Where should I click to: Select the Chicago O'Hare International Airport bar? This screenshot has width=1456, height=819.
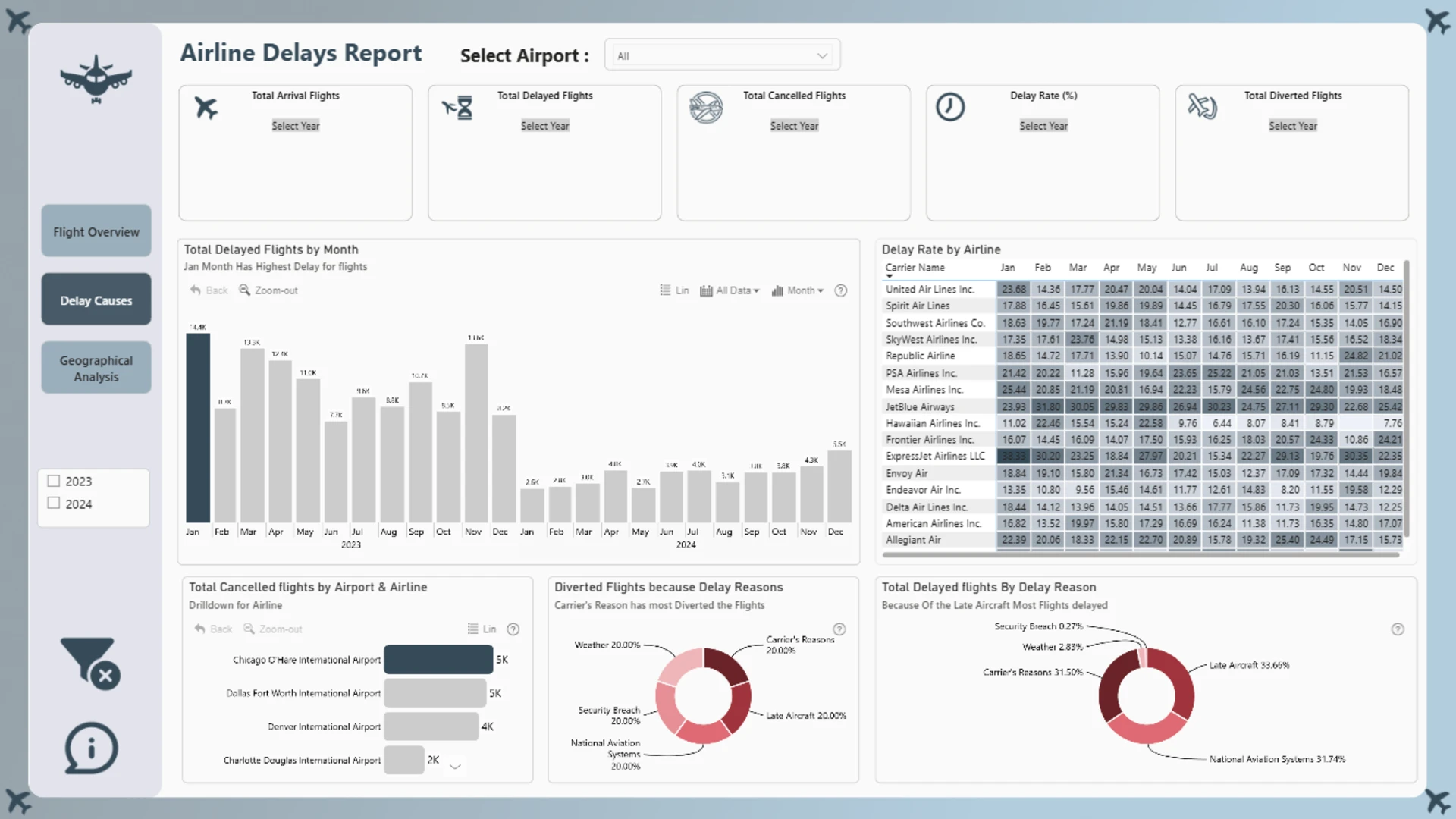tap(438, 660)
